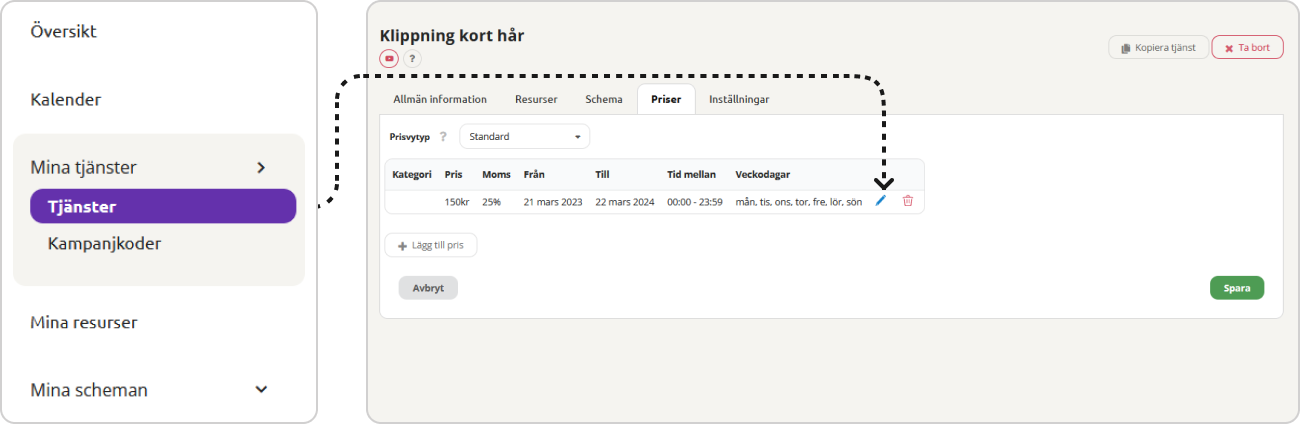Go to the Inställningar tab
1300x424 pixels.
coord(739,100)
